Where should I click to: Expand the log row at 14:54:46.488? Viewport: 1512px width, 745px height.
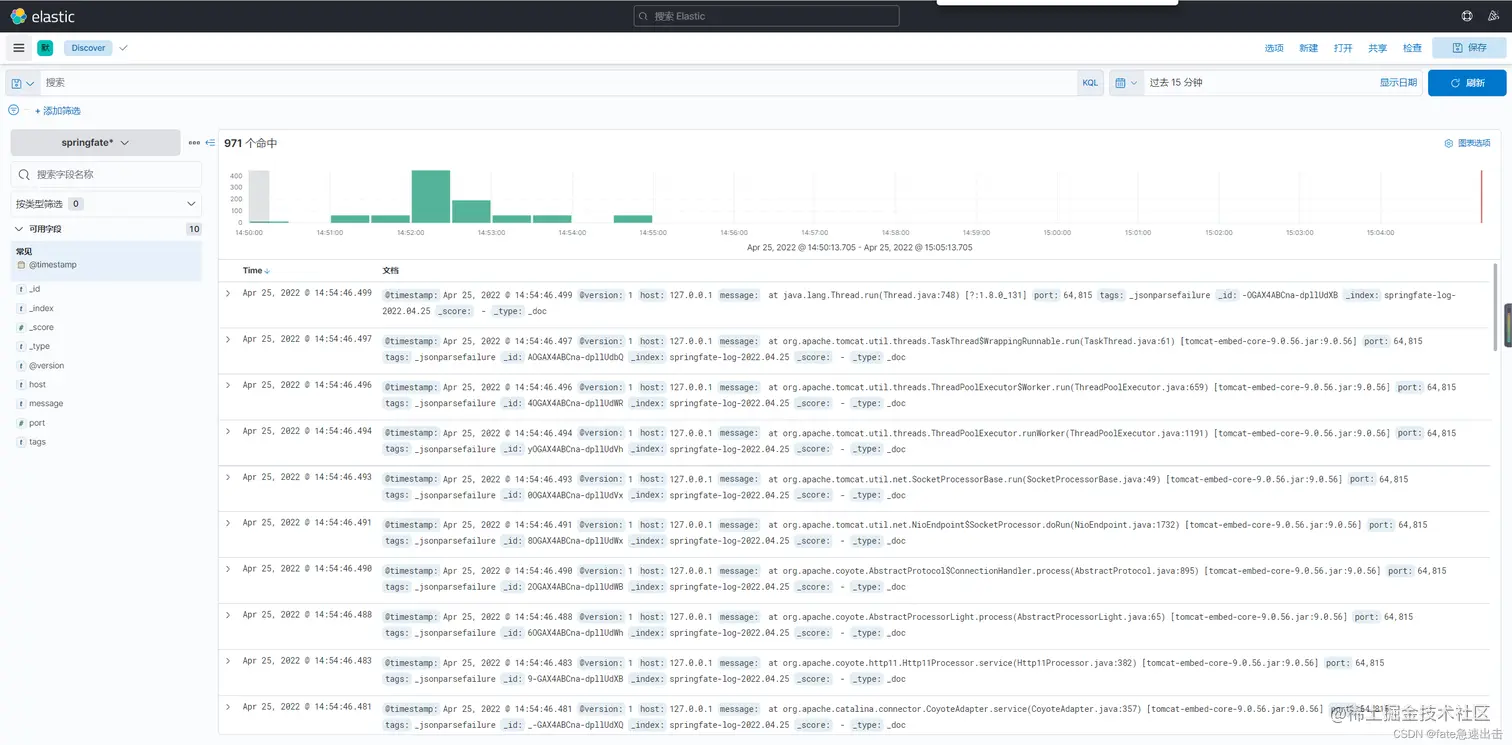[x=228, y=615]
